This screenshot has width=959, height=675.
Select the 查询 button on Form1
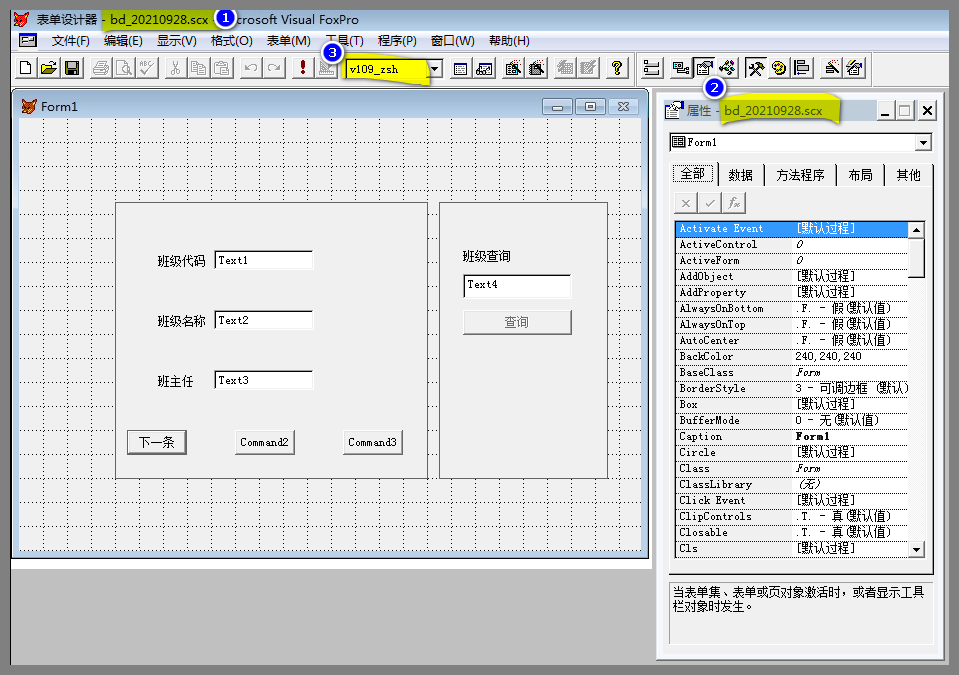517,322
